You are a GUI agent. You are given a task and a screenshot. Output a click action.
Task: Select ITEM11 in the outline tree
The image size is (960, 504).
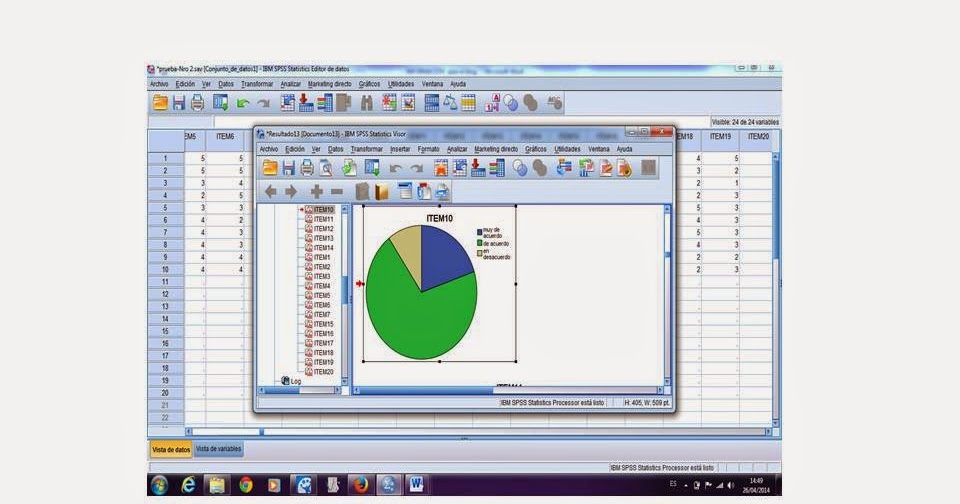click(323, 219)
